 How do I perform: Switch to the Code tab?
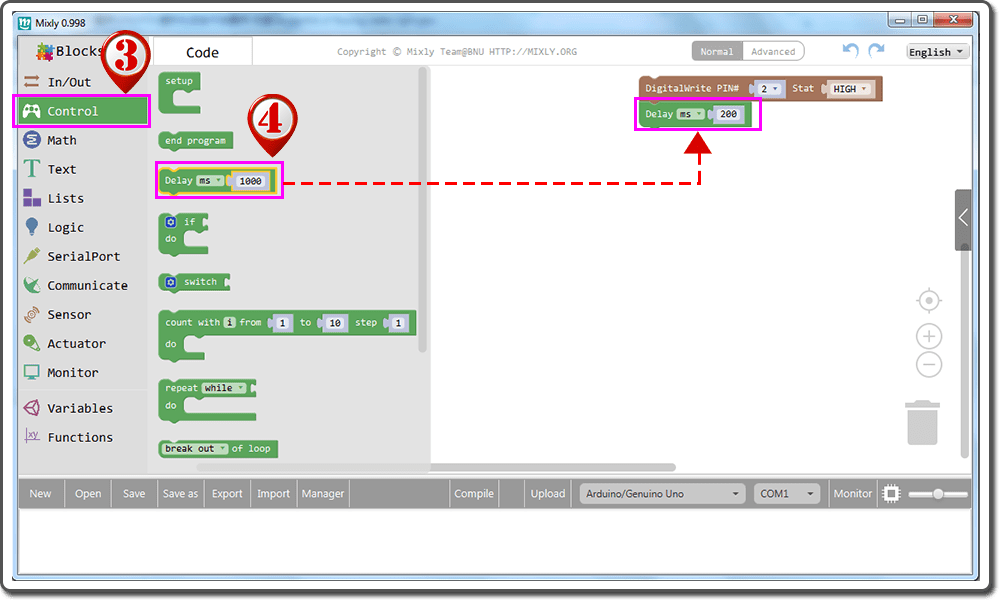pos(202,52)
